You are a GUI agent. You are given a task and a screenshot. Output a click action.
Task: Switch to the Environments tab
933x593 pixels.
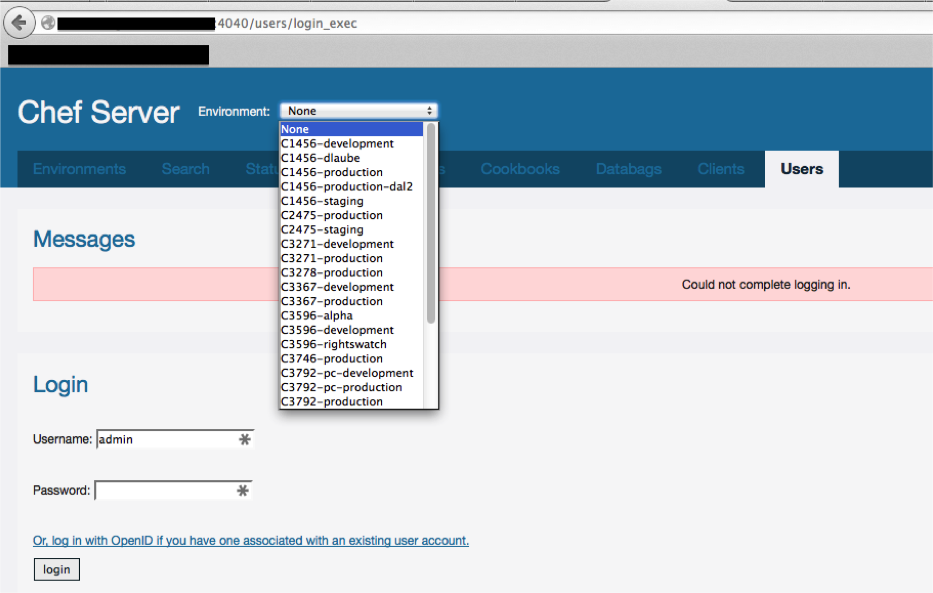click(x=79, y=169)
